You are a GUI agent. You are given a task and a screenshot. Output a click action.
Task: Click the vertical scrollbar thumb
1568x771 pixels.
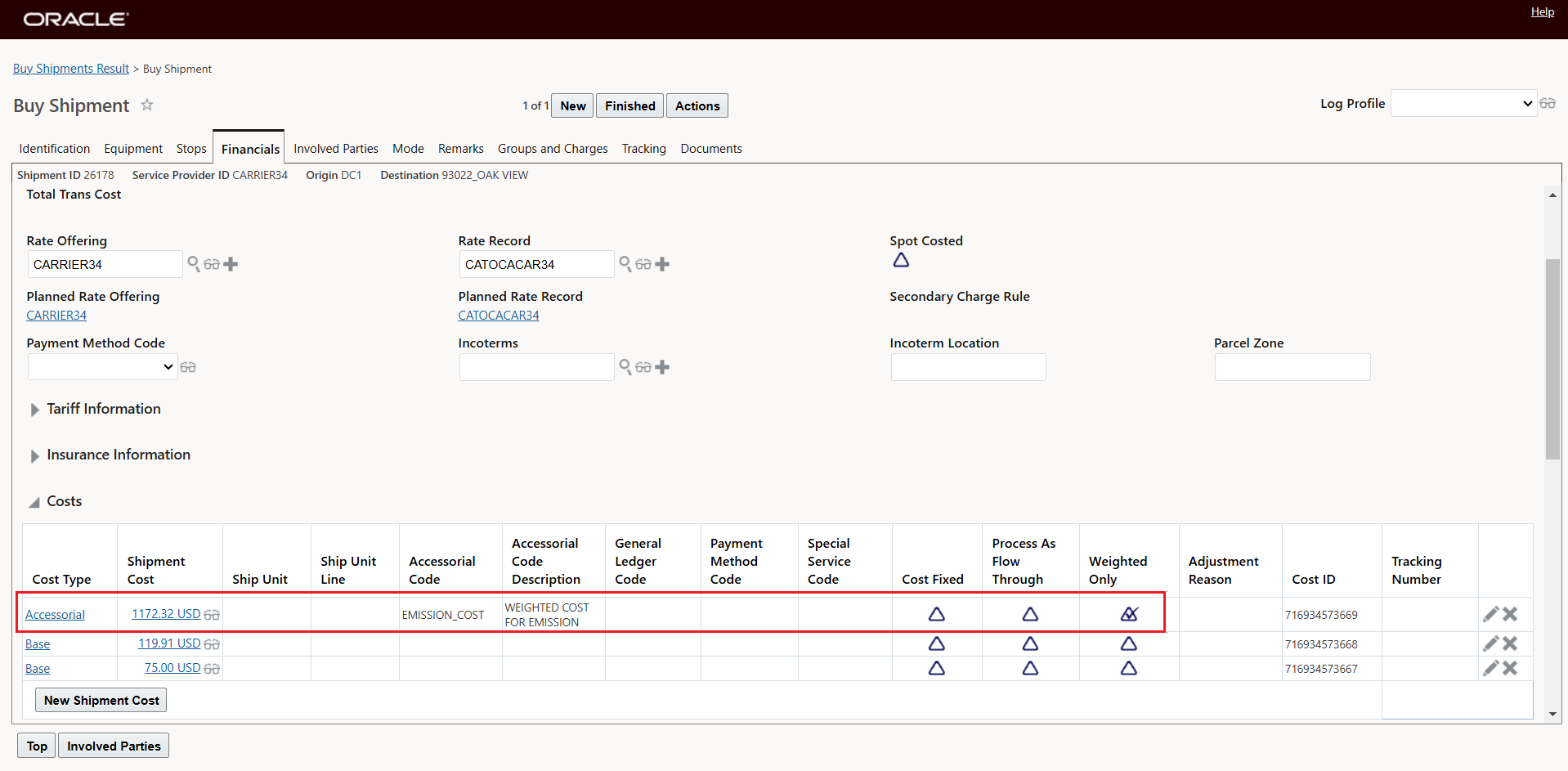(1552, 360)
